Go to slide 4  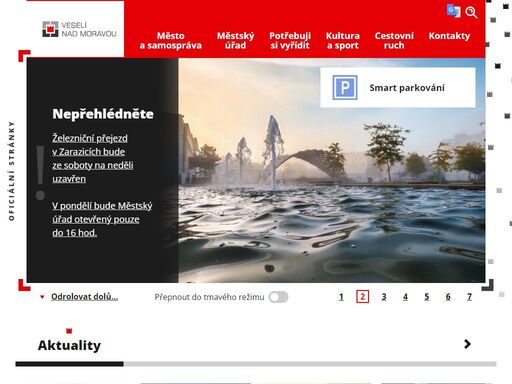tap(405, 297)
